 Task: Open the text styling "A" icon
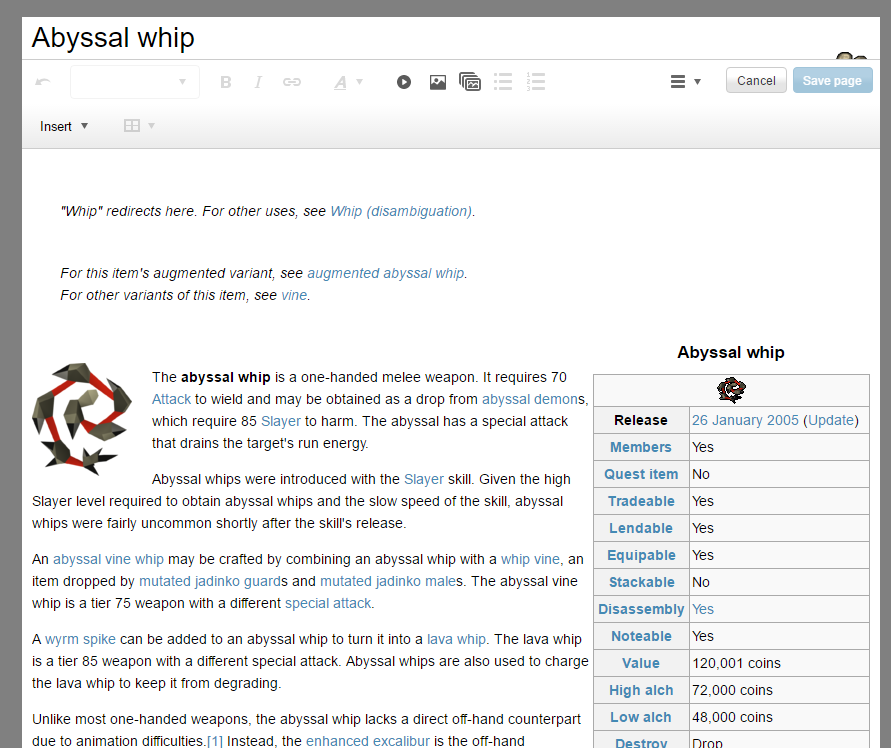(341, 81)
